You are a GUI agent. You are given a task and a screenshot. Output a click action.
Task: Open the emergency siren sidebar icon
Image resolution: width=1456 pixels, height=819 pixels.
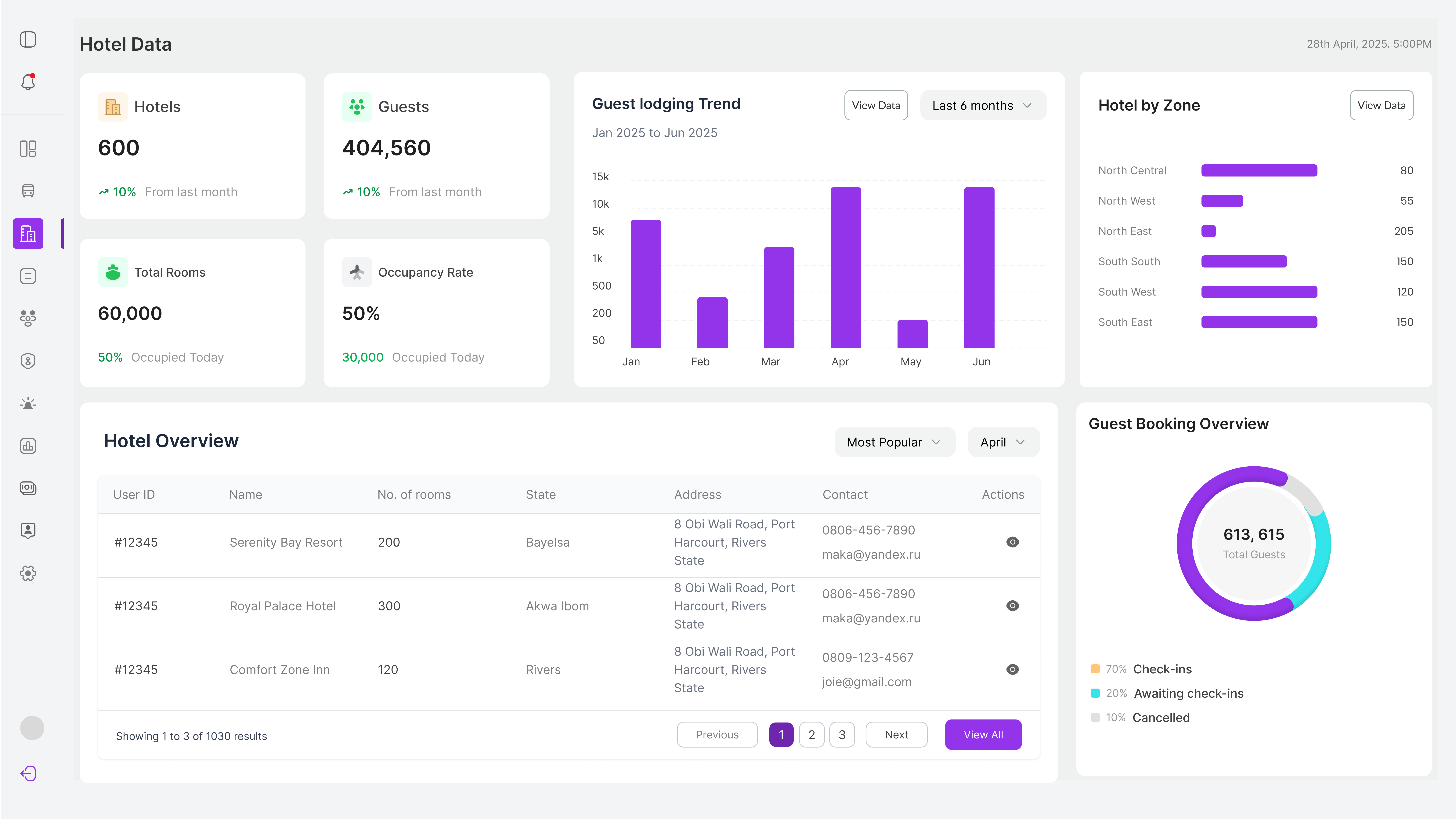tap(28, 403)
